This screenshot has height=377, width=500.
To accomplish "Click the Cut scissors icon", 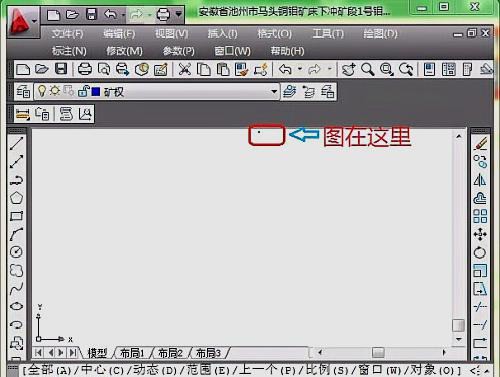I will pyautogui.click(x=184, y=69).
